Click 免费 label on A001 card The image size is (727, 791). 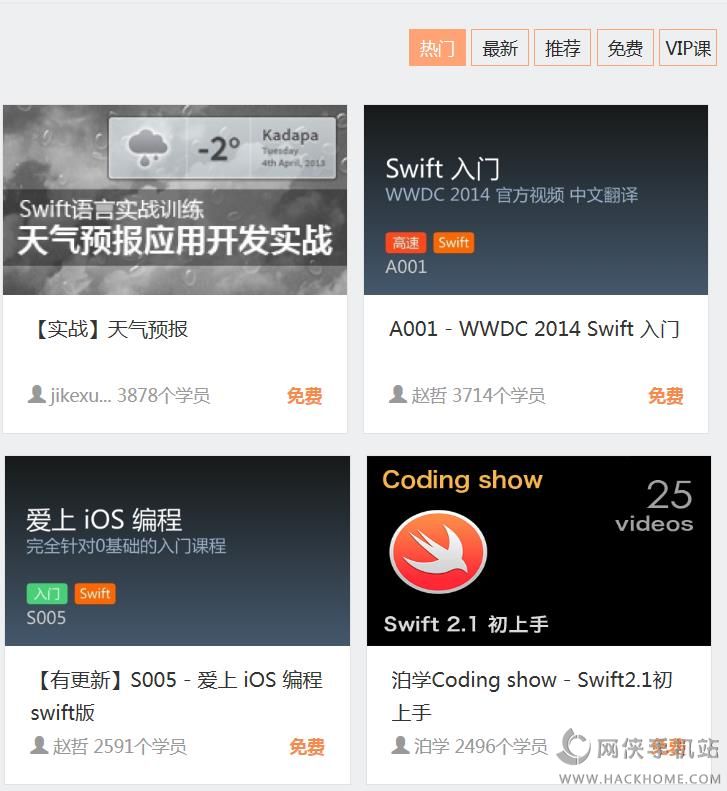(666, 396)
